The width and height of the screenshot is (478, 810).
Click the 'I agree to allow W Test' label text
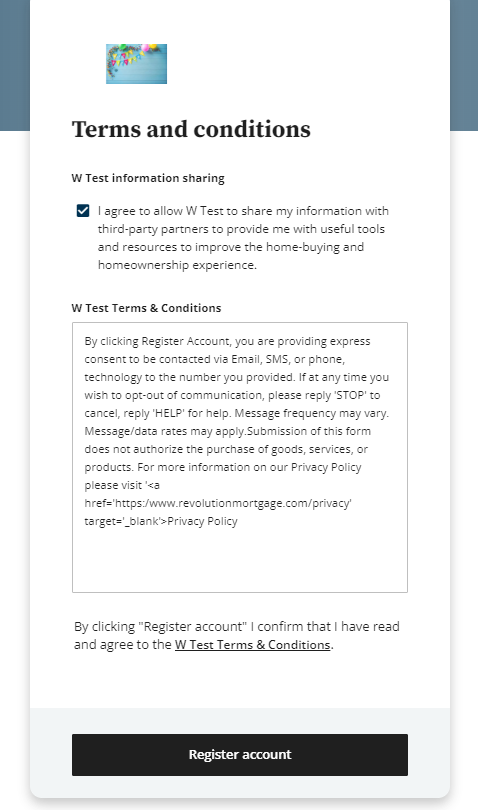pos(243,238)
